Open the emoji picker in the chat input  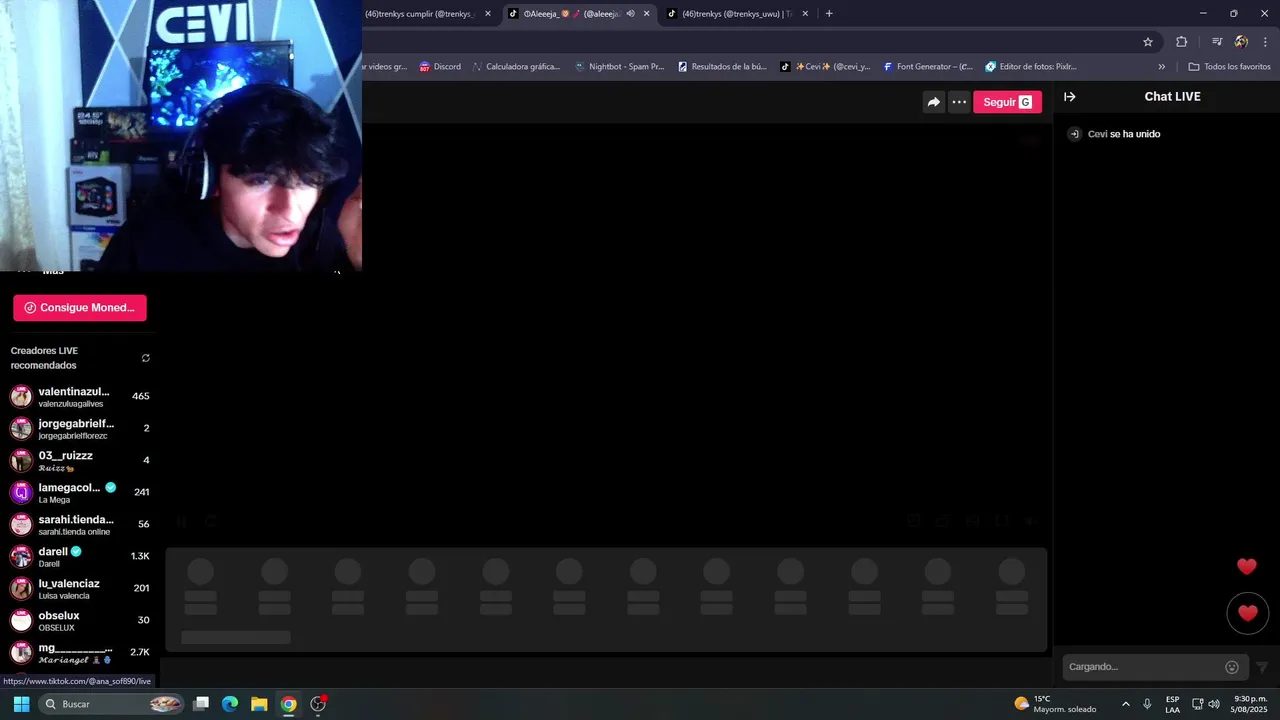click(x=1232, y=667)
